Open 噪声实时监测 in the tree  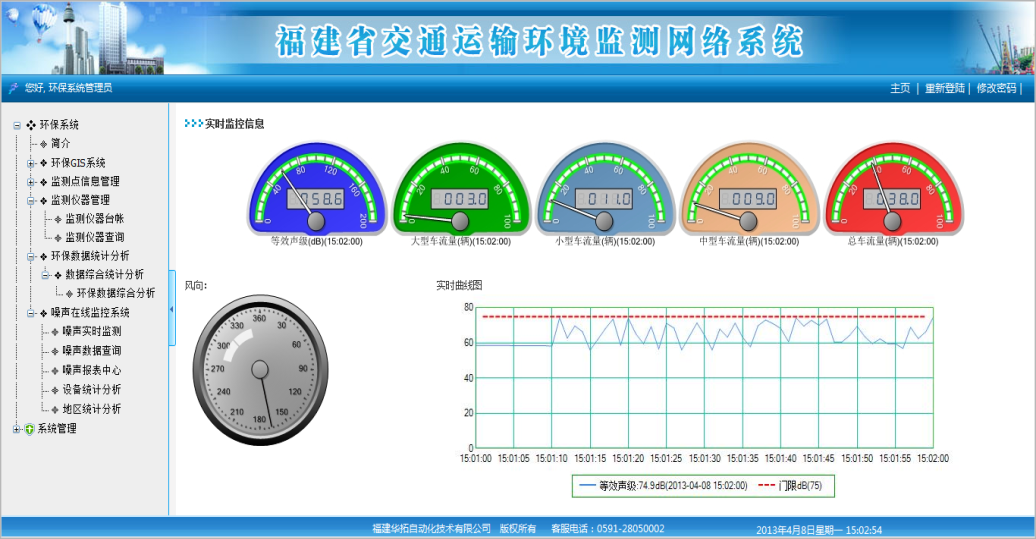(x=92, y=332)
